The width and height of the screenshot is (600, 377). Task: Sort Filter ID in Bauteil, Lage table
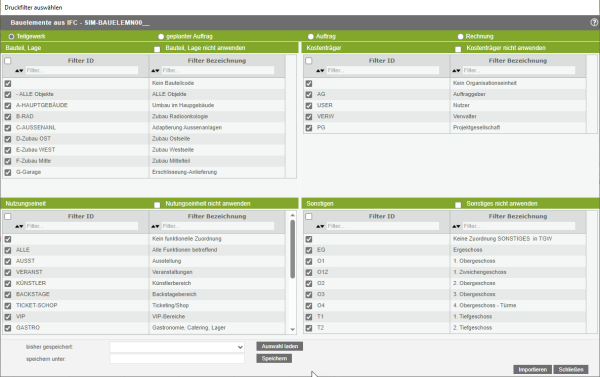pos(19,70)
